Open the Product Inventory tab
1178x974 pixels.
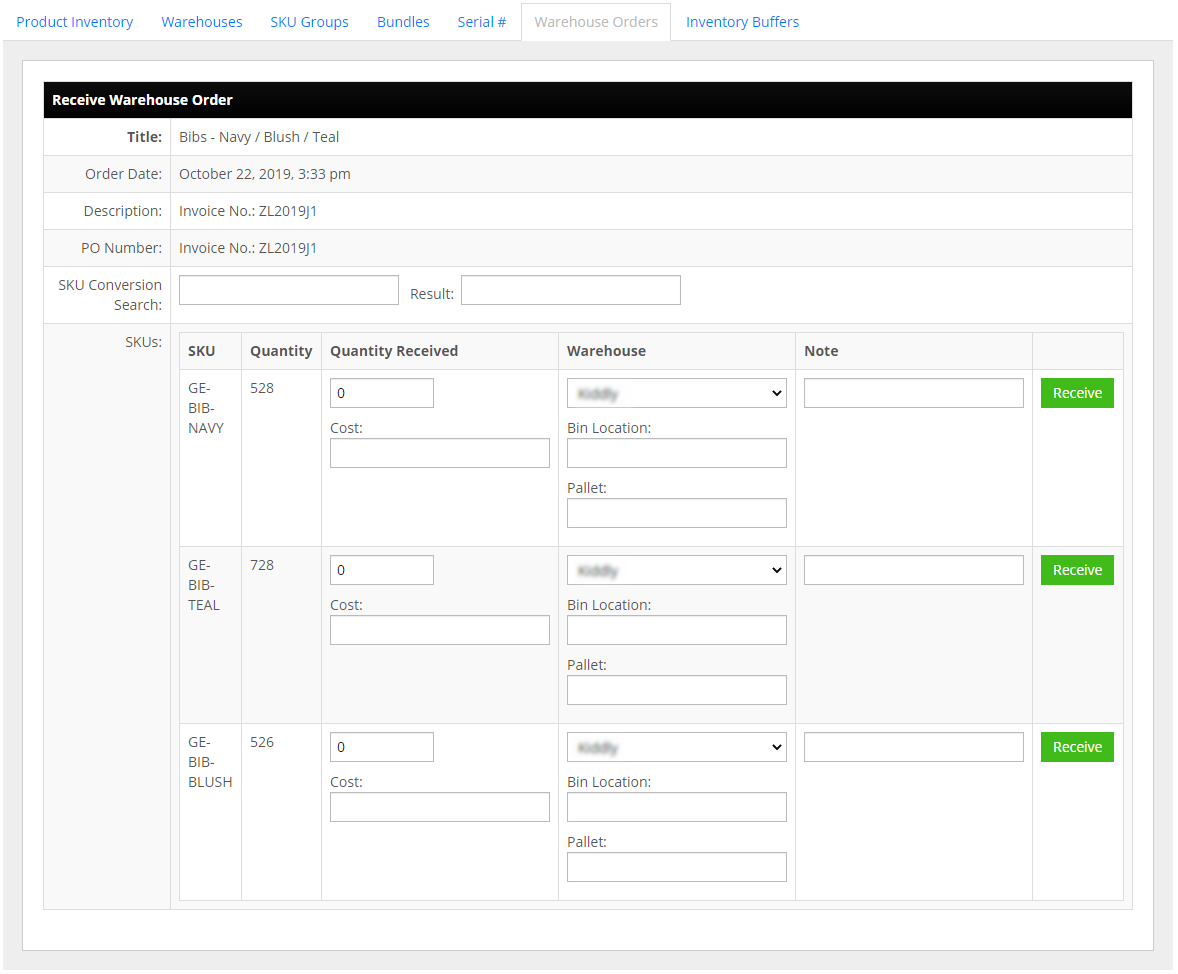pyautogui.click(x=74, y=22)
